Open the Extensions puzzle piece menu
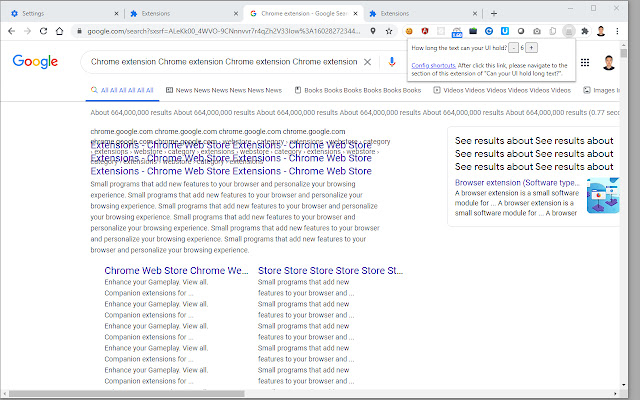 pos(585,31)
